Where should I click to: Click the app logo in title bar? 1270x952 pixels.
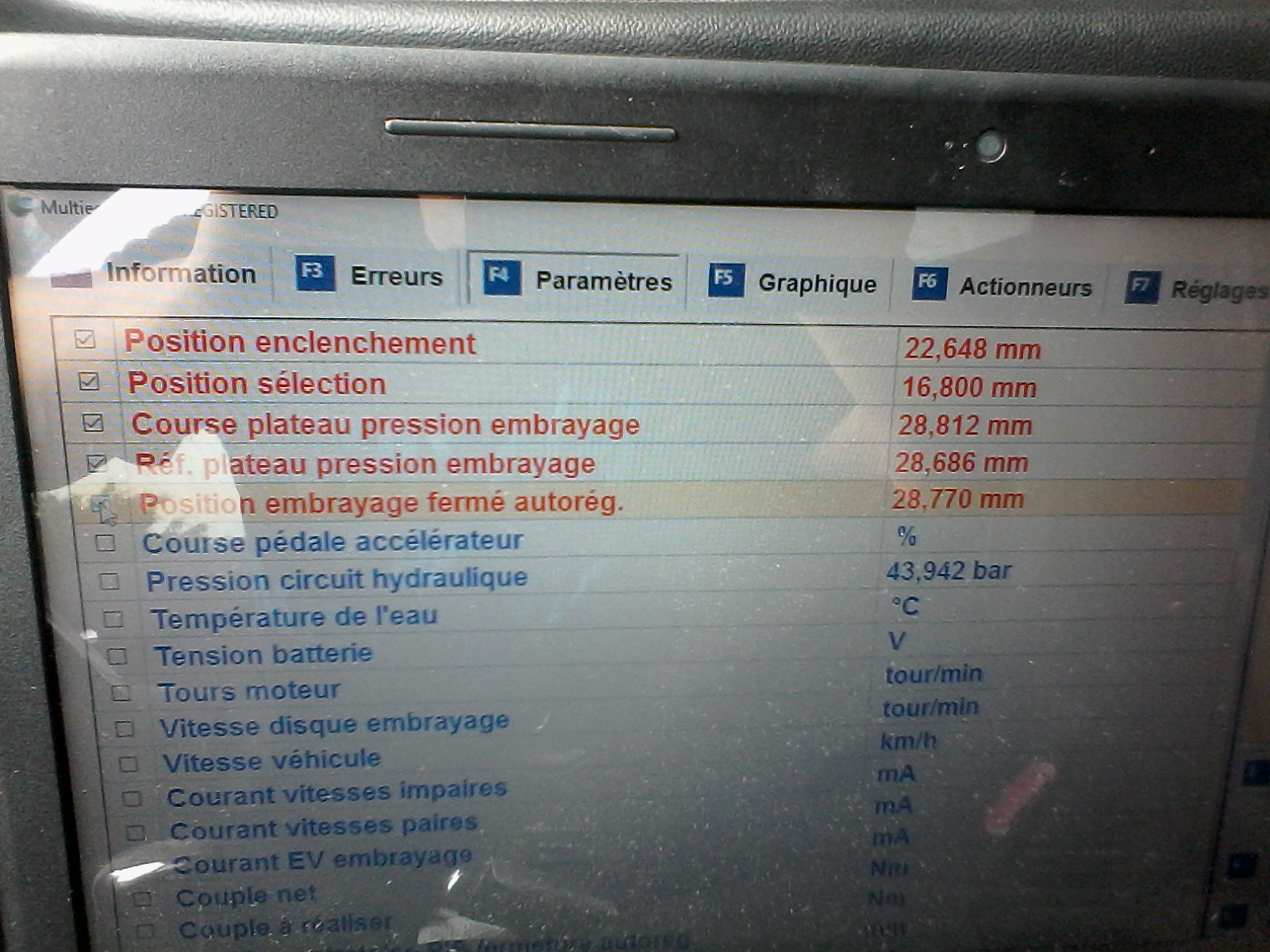[21, 206]
